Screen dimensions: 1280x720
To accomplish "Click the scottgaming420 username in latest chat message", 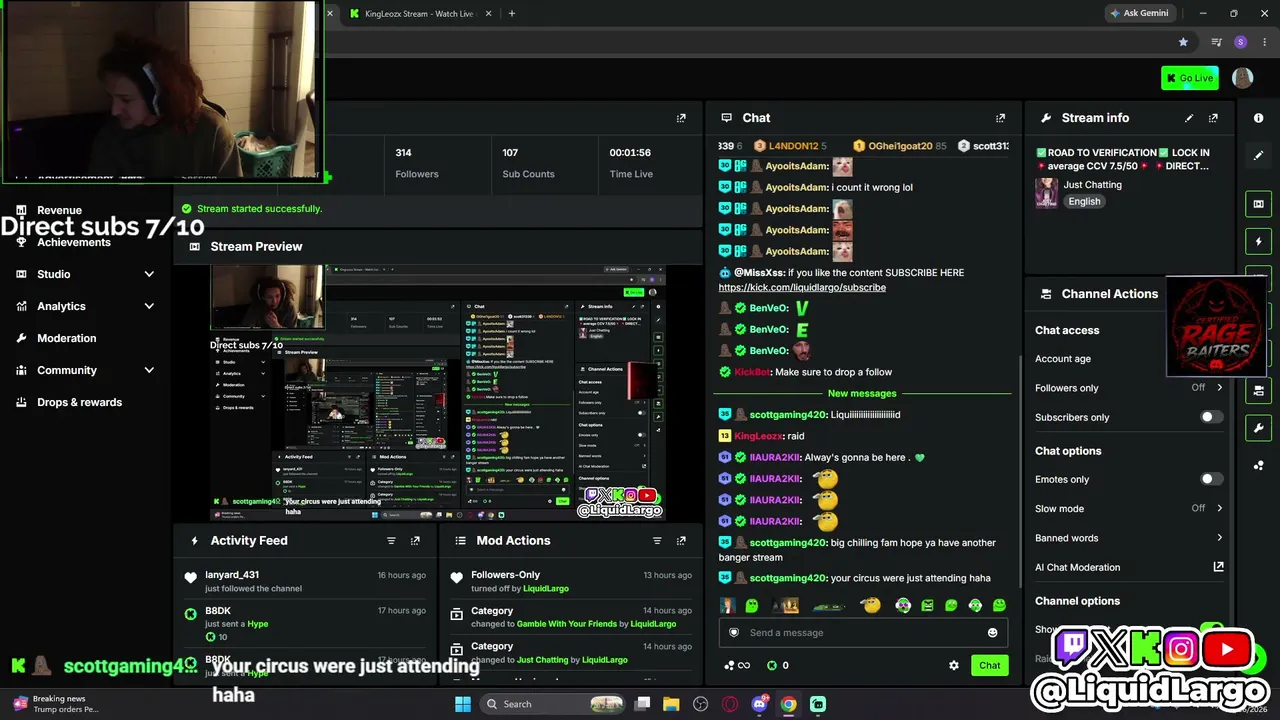I will pos(788,579).
